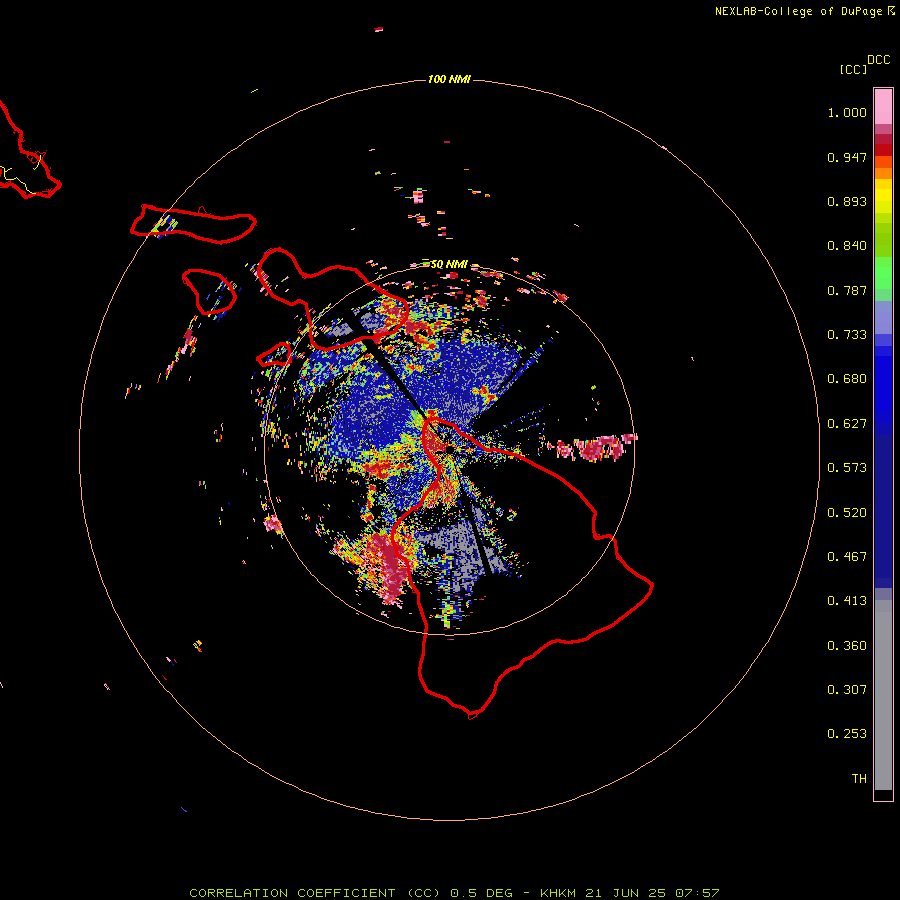Click the 0.413 color scale value
Image resolution: width=900 pixels, height=900 pixels.
click(x=847, y=601)
